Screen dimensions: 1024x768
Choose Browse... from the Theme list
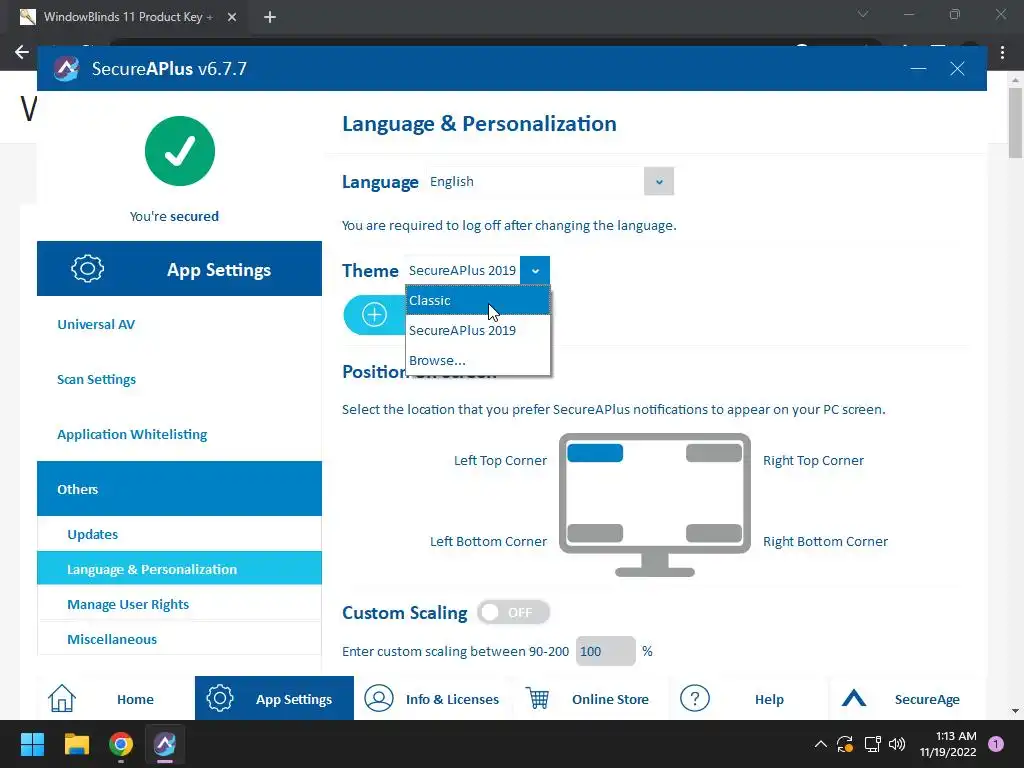[478, 360]
